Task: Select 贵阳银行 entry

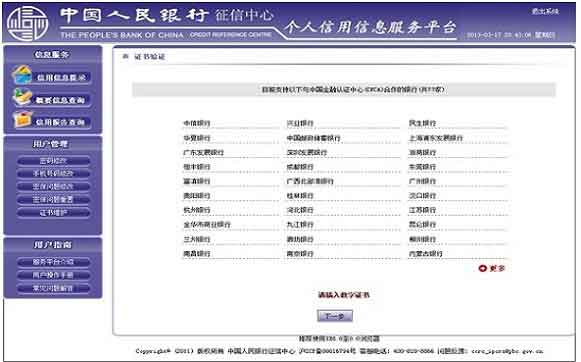Action: (197, 196)
